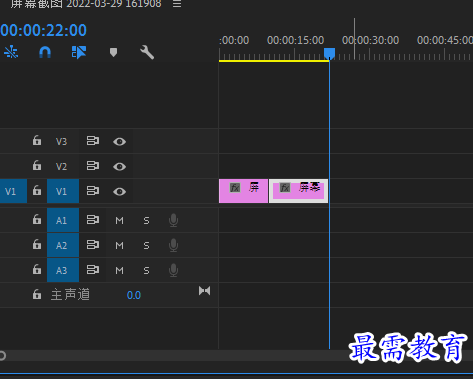Toggle lock on track V2
This screenshot has width=473, height=379.
pyautogui.click(x=37, y=166)
